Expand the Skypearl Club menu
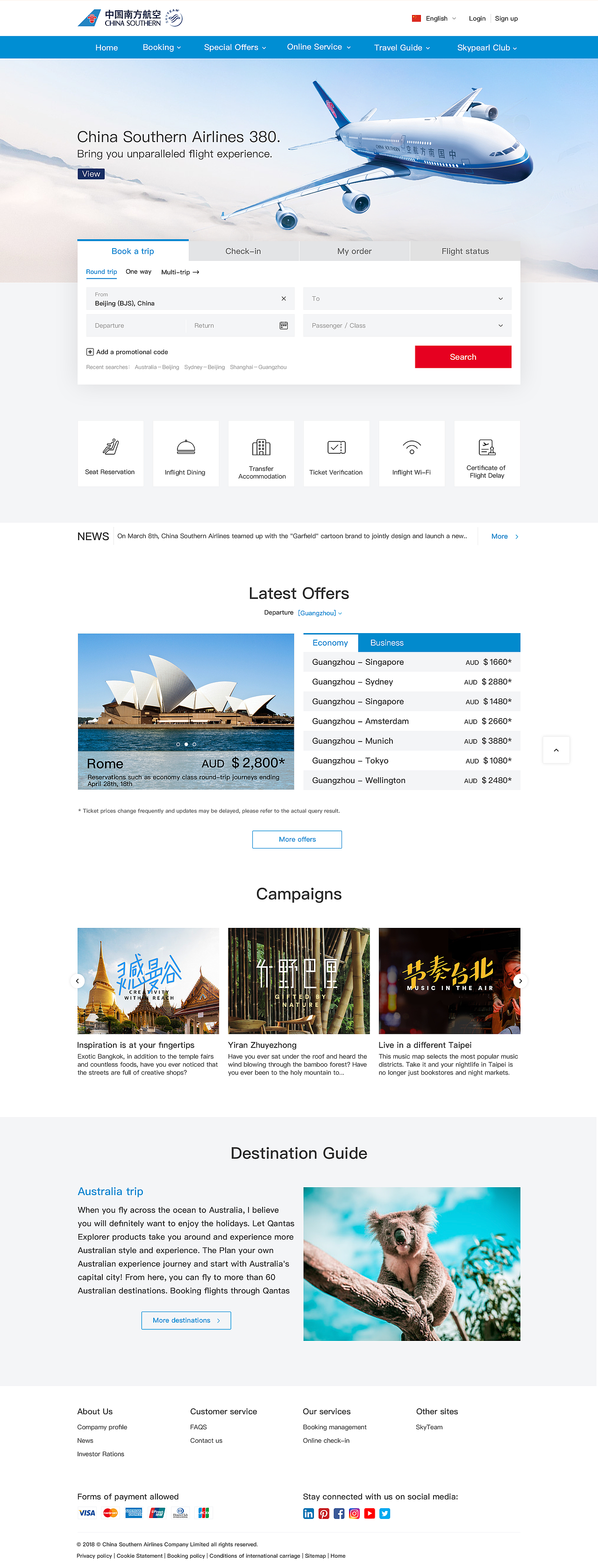The image size is (598, 1568). pyautogui.click(x=487, y=48)
